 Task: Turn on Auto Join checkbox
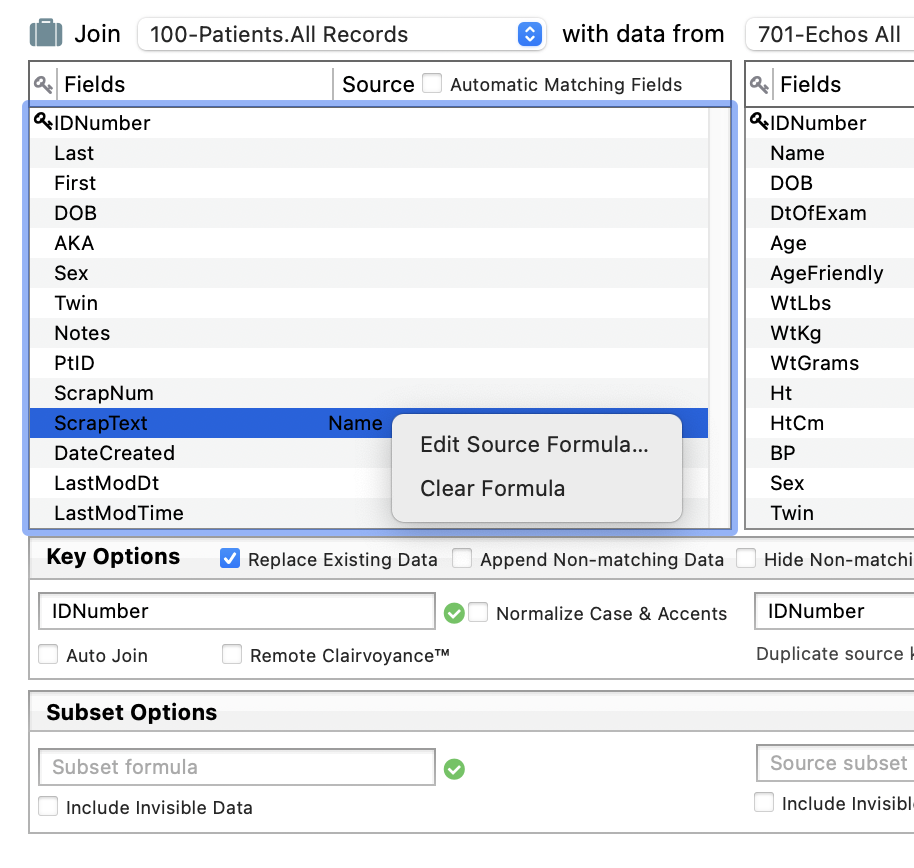point(48,655)
